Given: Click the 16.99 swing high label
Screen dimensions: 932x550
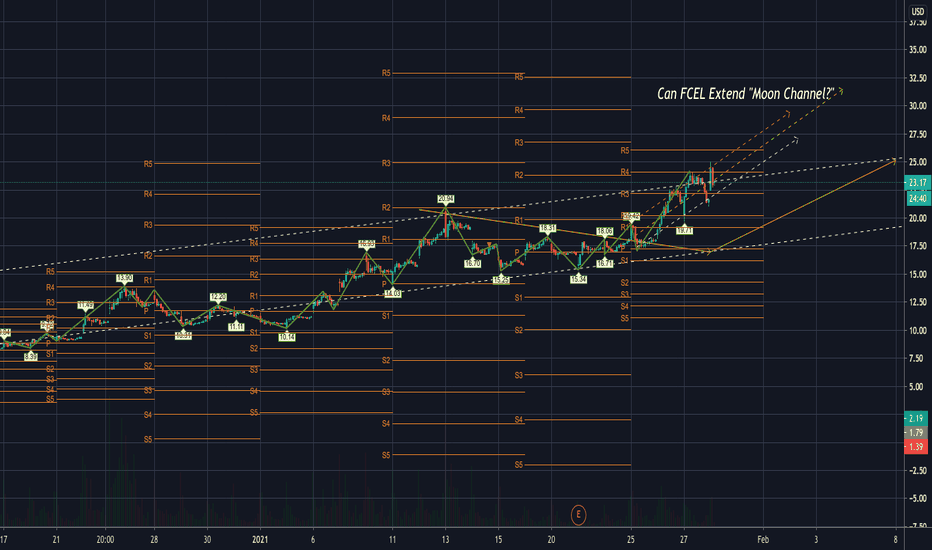Looking at the screenshot, I should [x=367, y=244].
